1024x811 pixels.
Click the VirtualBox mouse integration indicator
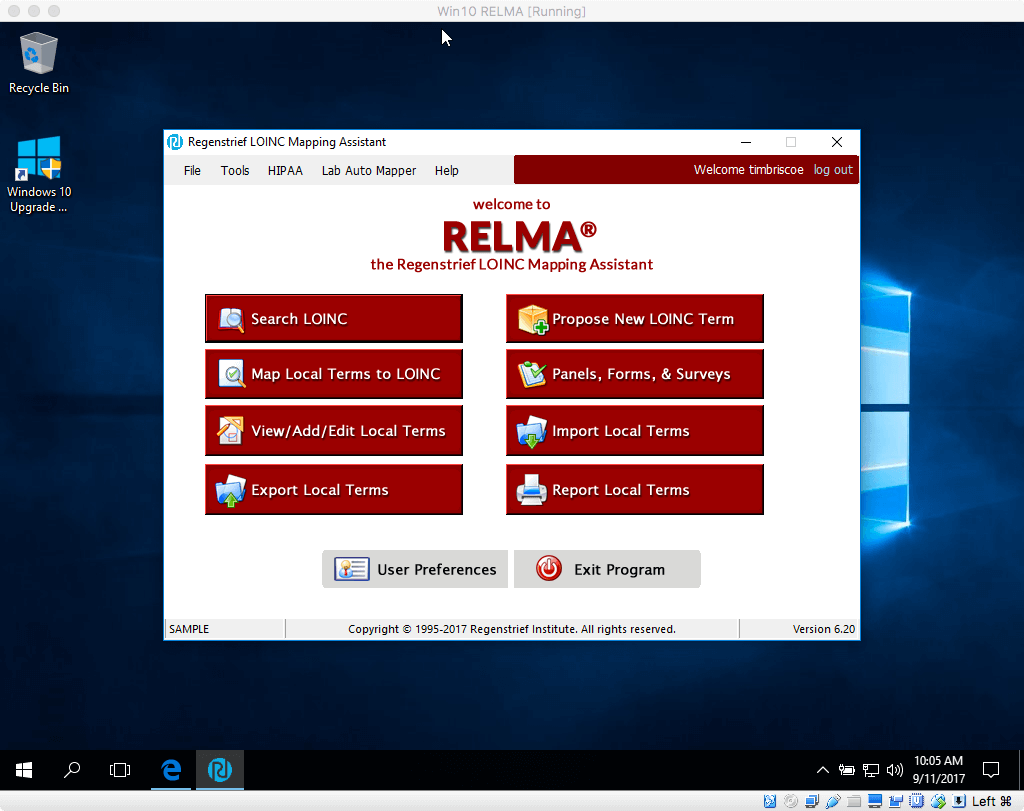coord(938,801)
